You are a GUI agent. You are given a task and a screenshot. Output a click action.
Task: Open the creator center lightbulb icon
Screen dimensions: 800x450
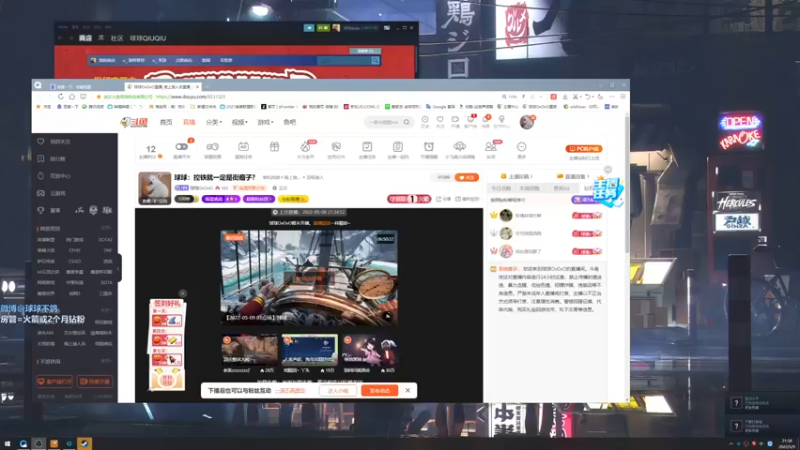click(x=502, y=119)
